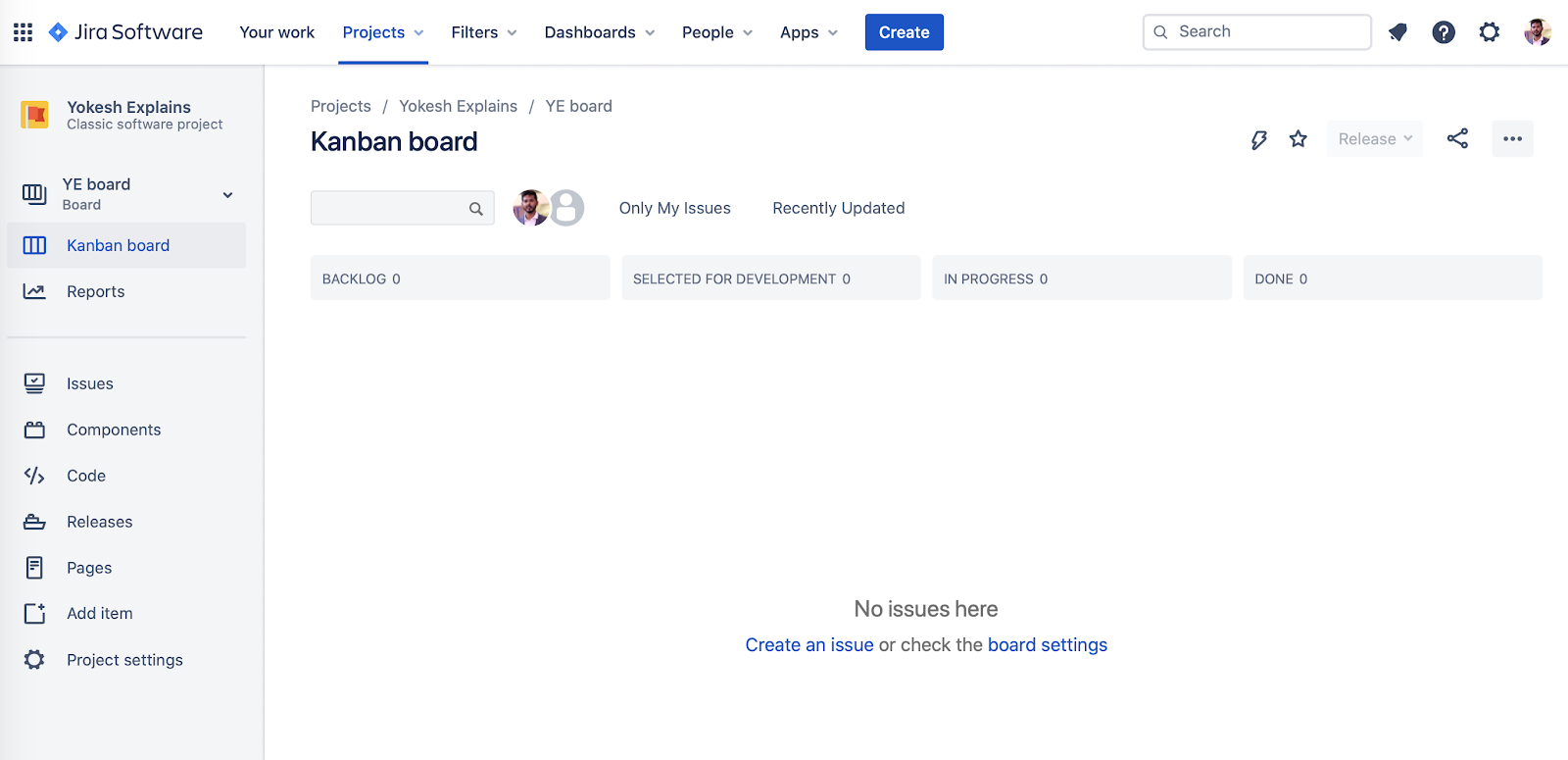Open Your work in top navigation
Screen dimensions: 1568x760
click(x=277, y=32)
